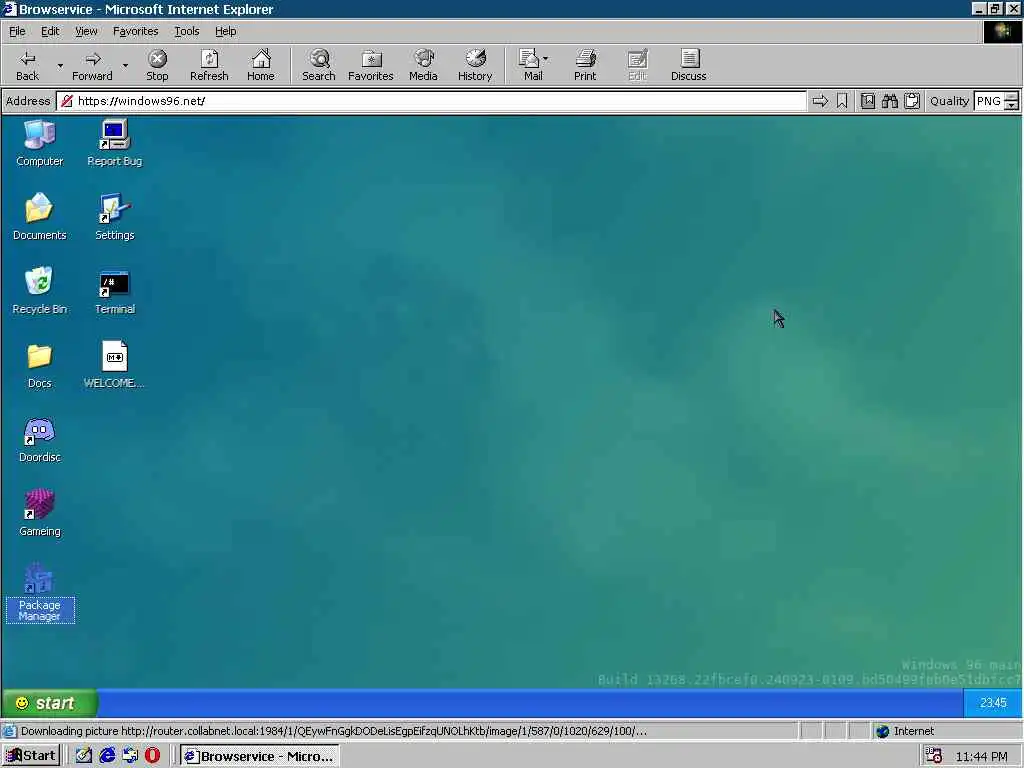
Task: Open the Favorites toolbar pane
Action: point(371,65)
